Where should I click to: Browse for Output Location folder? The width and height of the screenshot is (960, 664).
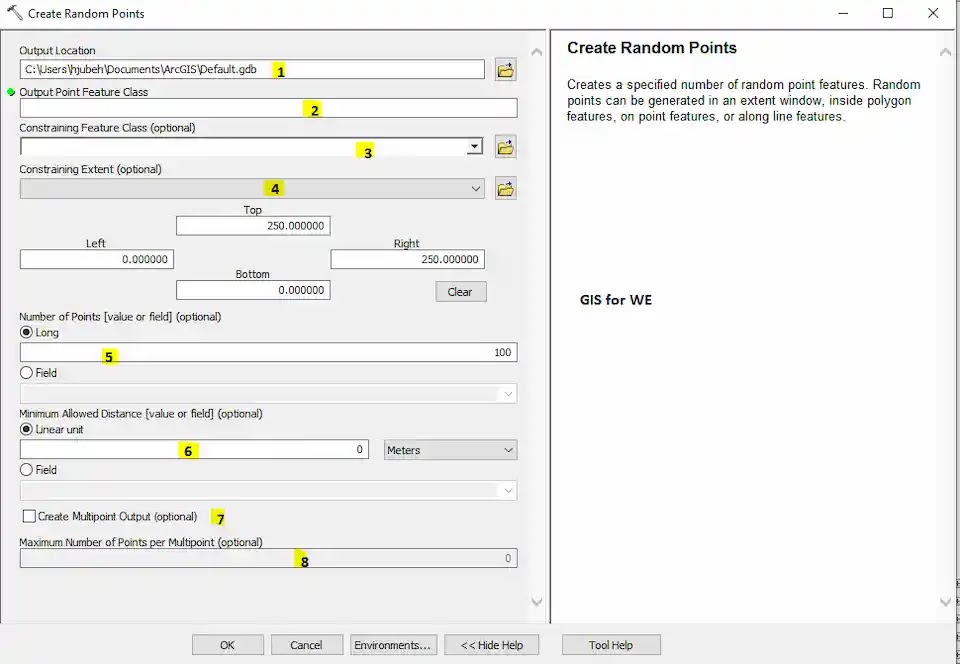pyautogui.click(x=505, y=70)
